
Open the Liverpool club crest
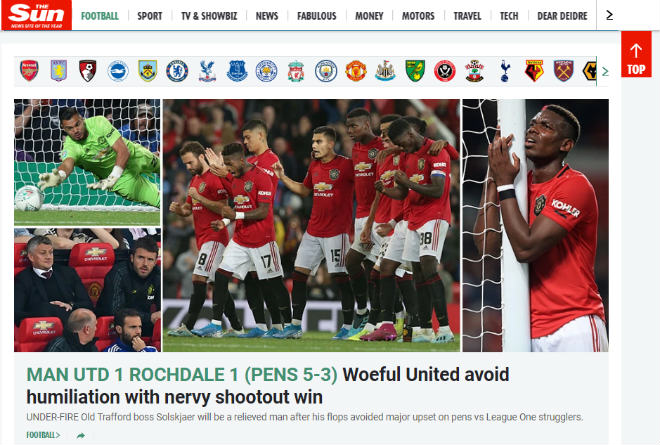coord(296,71)
